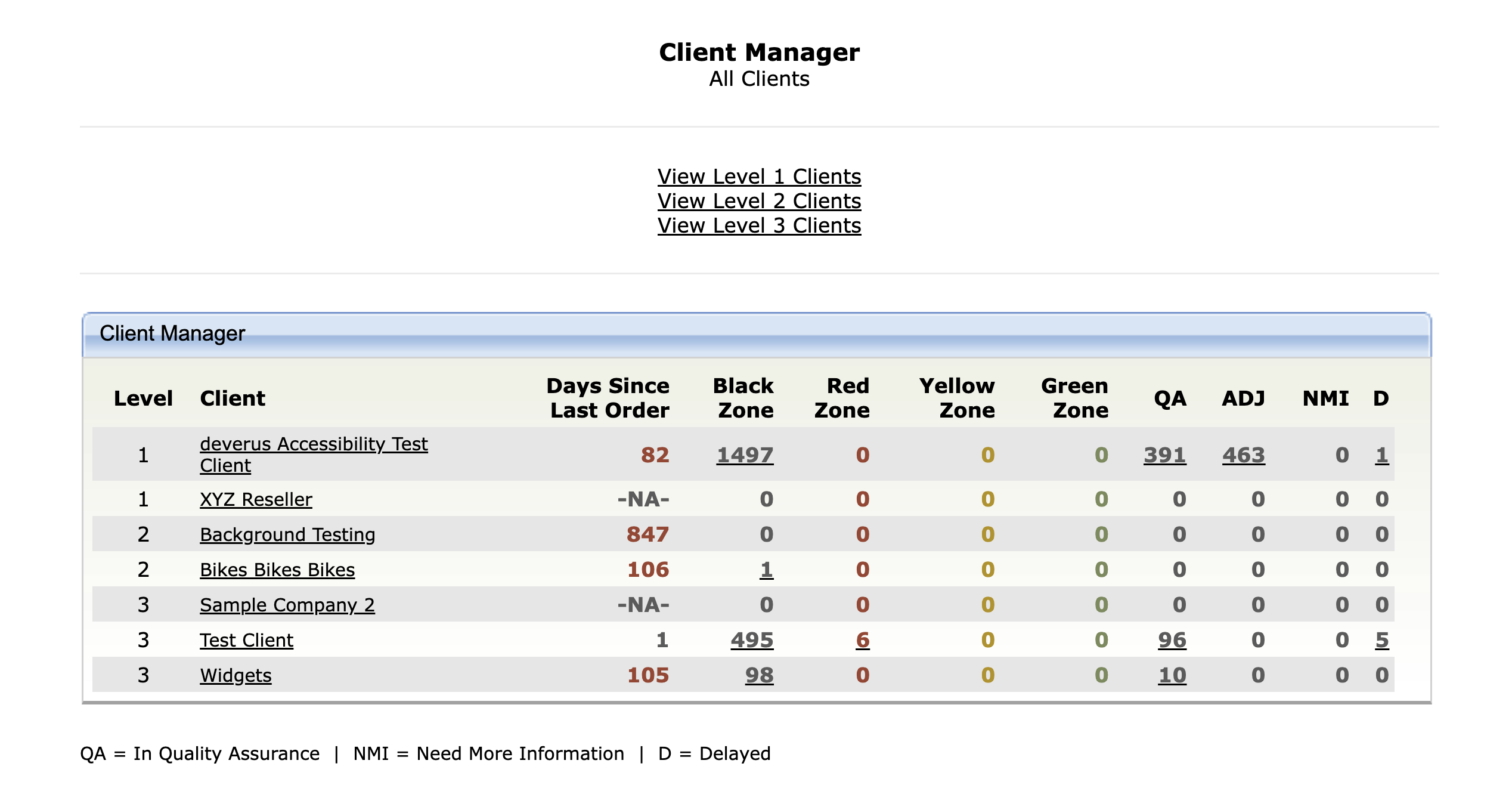View 96 QA orders for Test Client
This screenshot has height=785, width=1512.
pyautogui.click(x=1172, y=640)
